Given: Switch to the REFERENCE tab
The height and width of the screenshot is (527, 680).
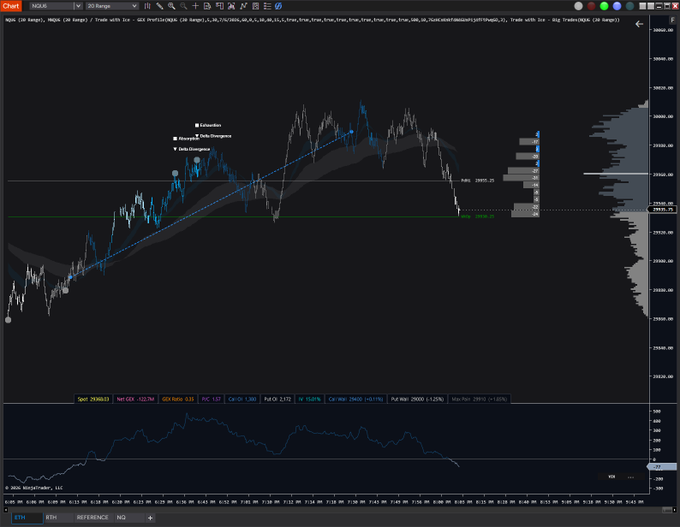Looking at the screenshot, I should pyautogui.click(x=92, y=517).
